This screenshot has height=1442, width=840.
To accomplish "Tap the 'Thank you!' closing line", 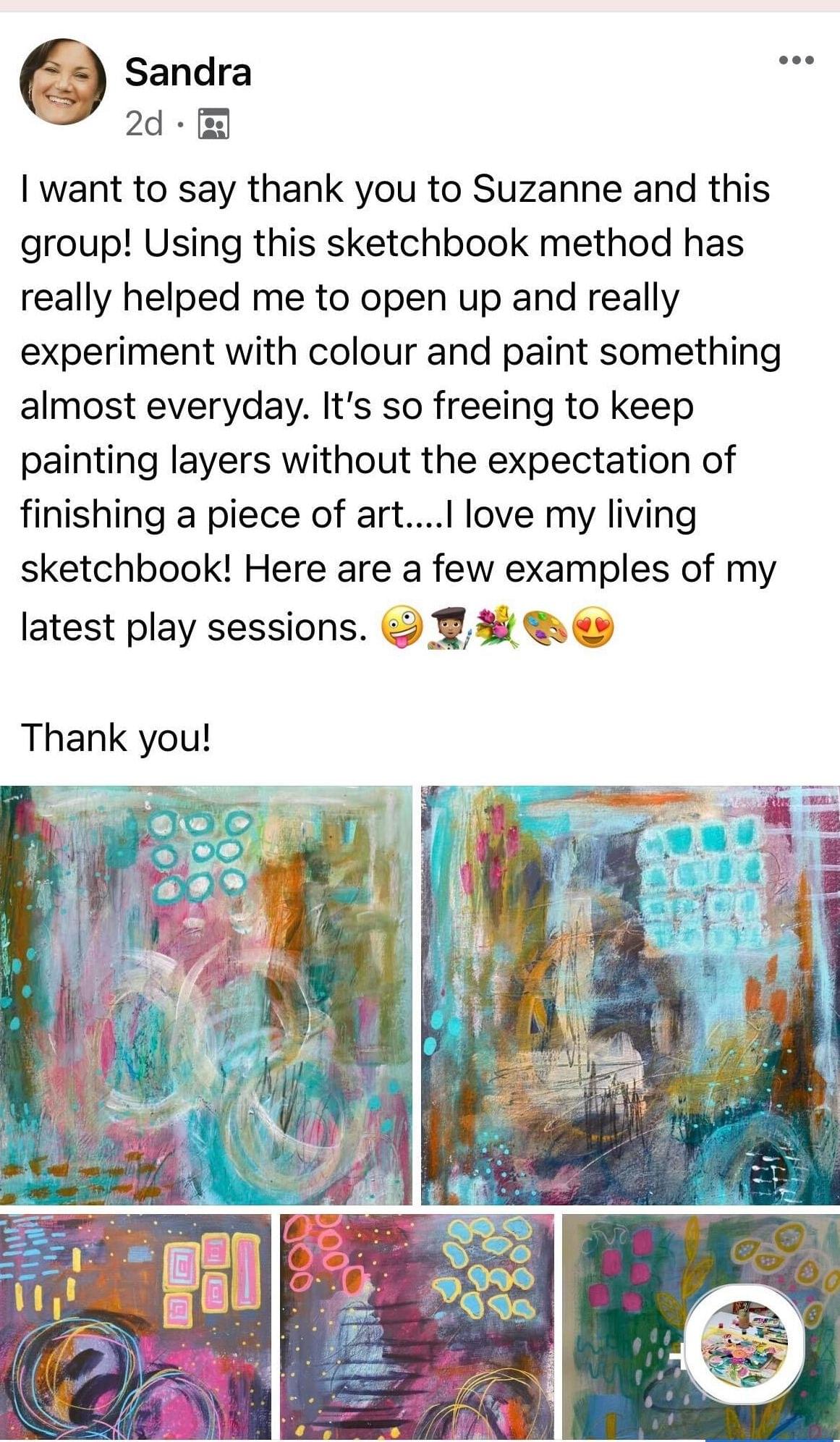I will (x=116, y=738).
